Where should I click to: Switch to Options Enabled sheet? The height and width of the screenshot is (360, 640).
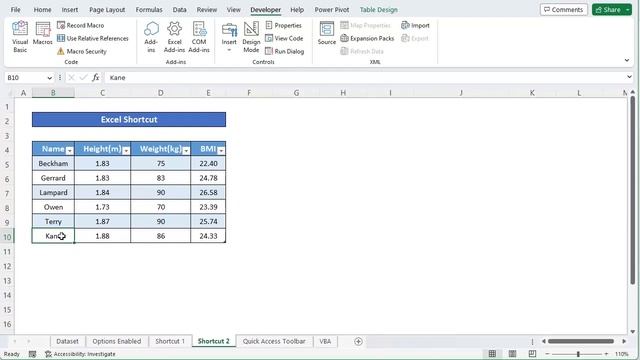(x=117, y=341)
